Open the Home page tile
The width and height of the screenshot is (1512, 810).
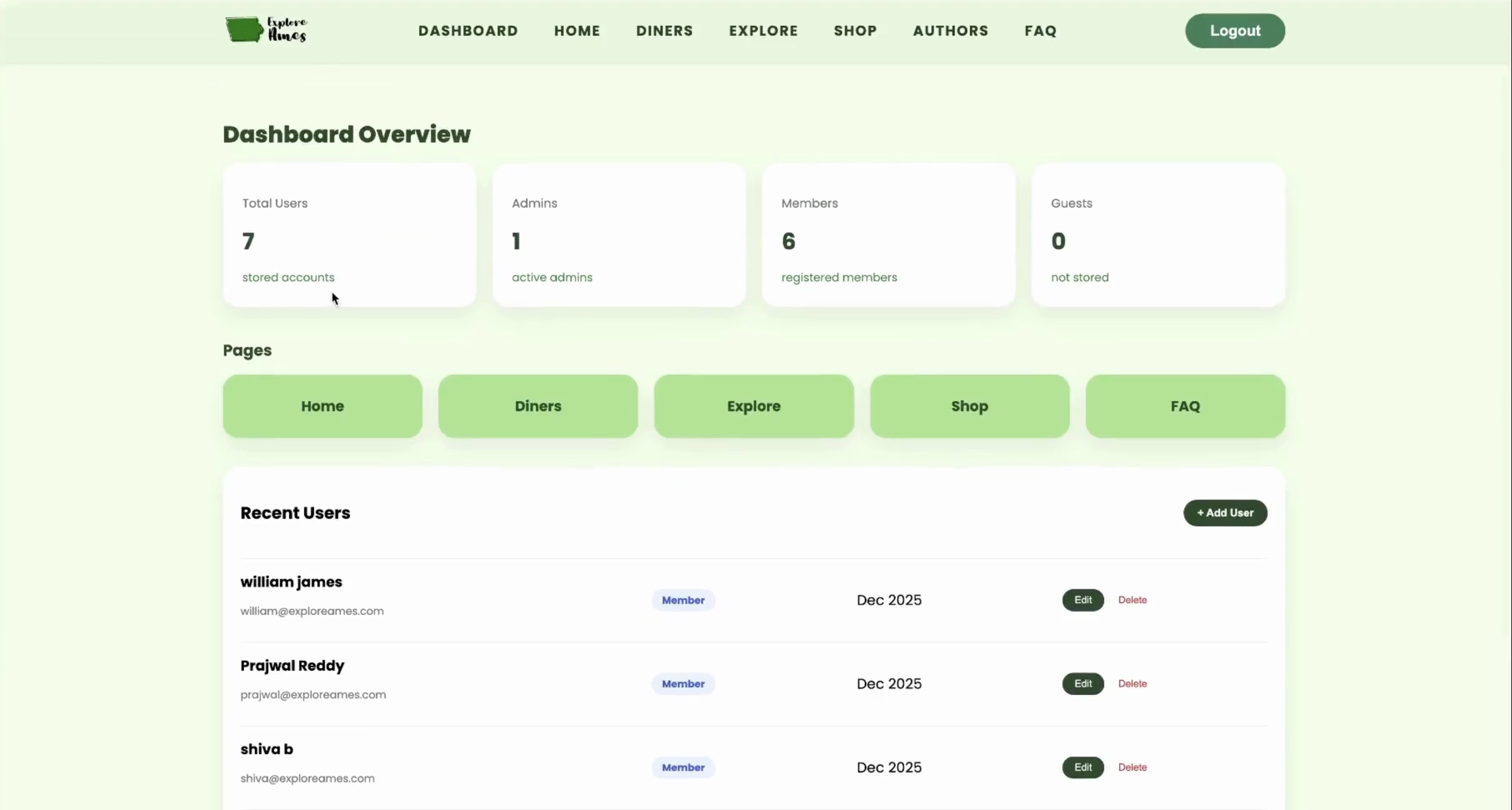click(322, 406)
